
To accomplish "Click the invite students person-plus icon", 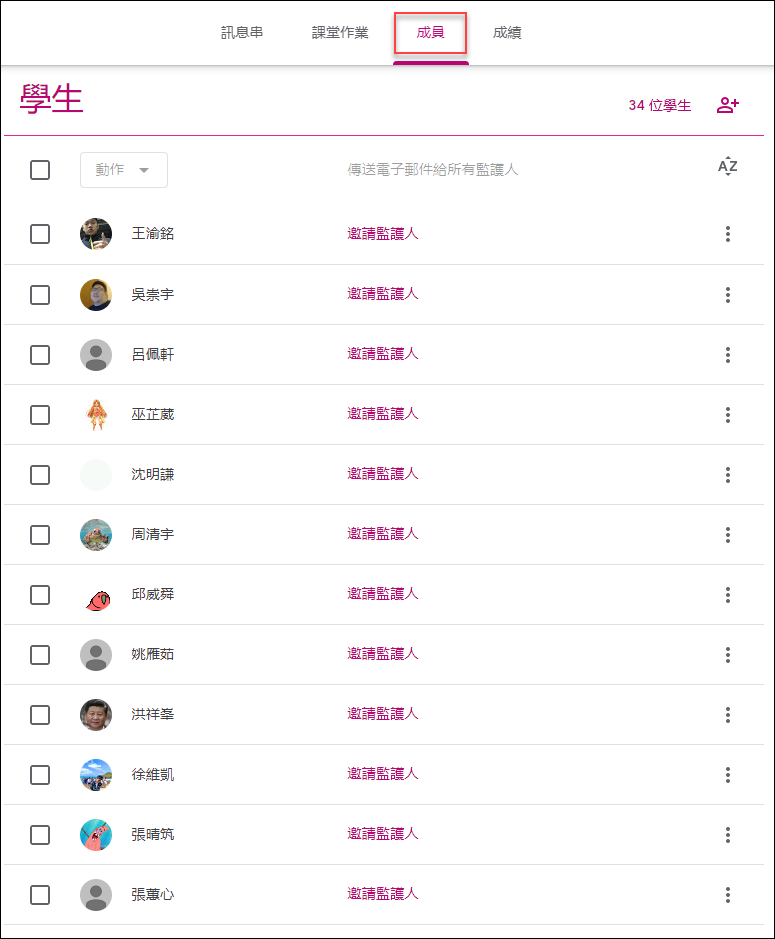I will point(728,105).
